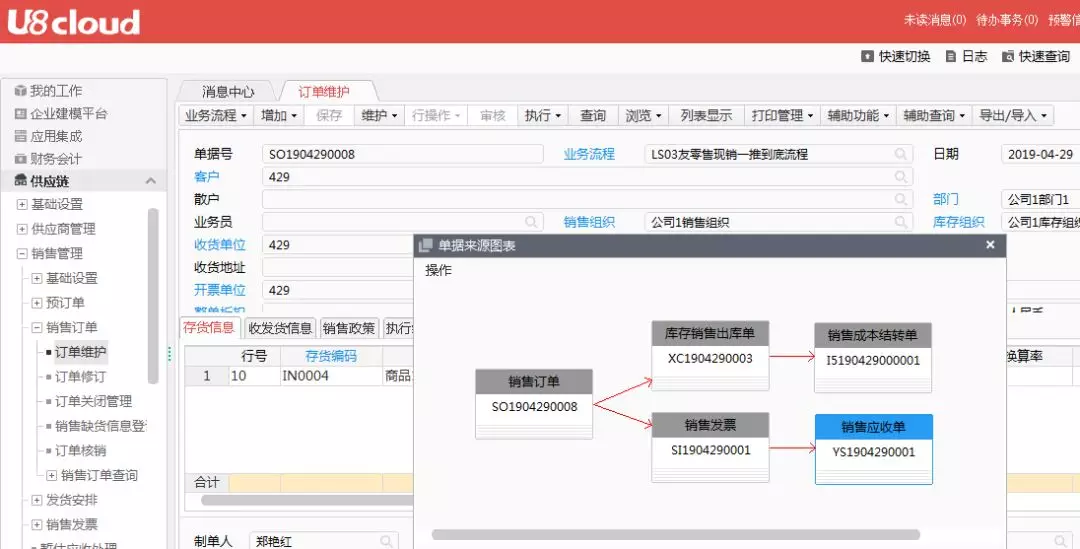
Task: Expand the 销售发票 tree node
Action: coord(37,525)
